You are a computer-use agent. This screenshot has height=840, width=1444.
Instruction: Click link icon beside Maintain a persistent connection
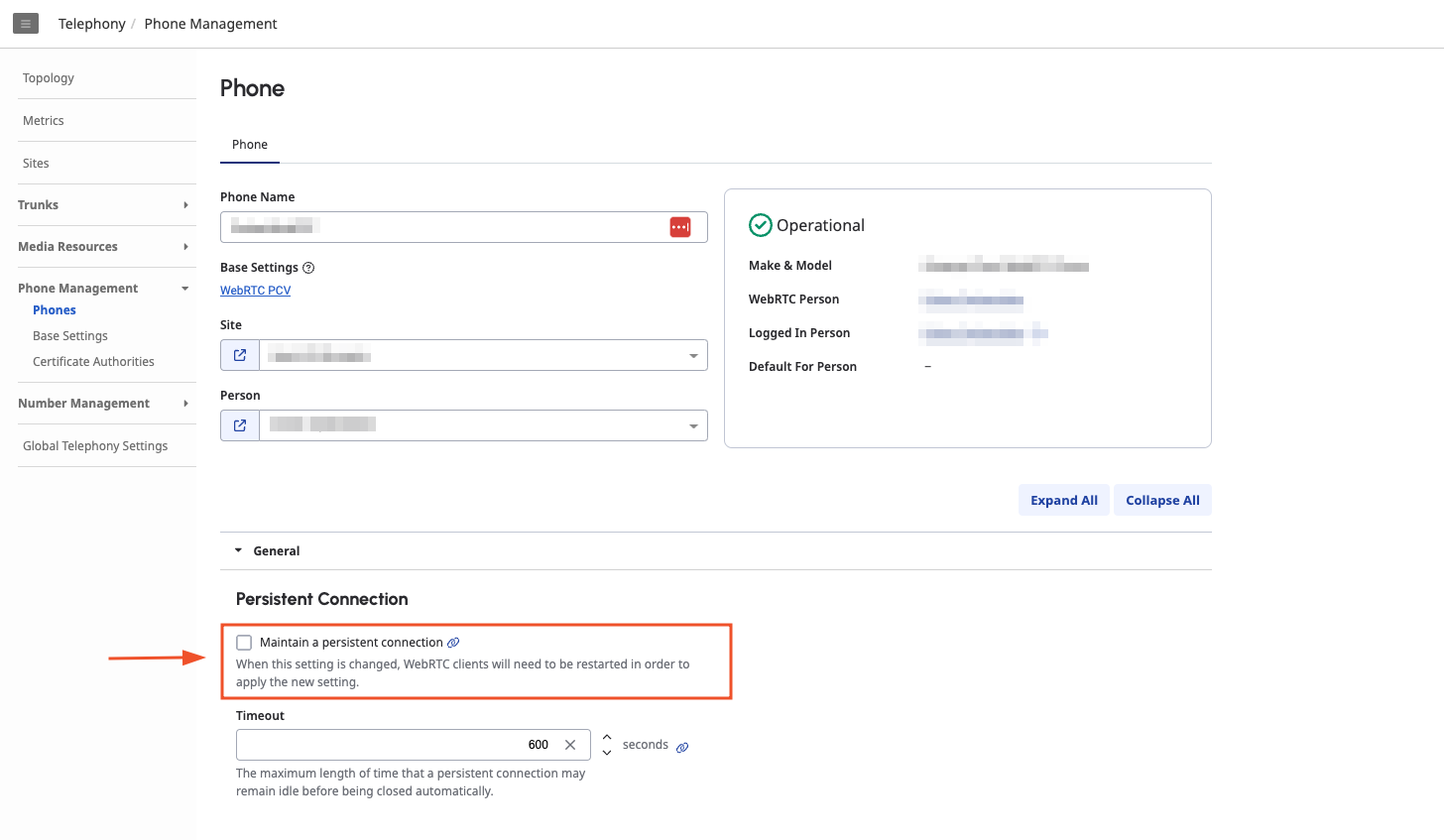tap(453, 643)
